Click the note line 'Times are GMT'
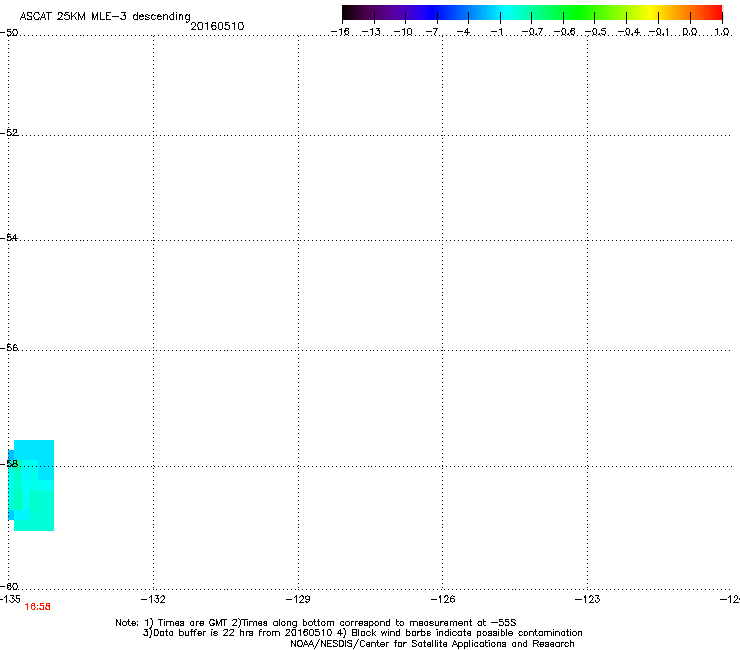The height and width of the screenshot is (650, 740). pyautogui.click(x=193, y=623)
